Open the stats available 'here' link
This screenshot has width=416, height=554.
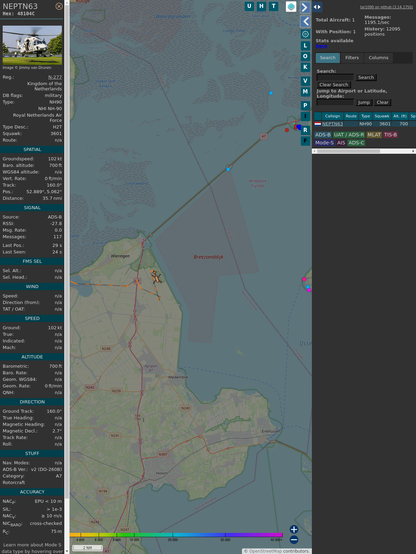coord(321,46)
